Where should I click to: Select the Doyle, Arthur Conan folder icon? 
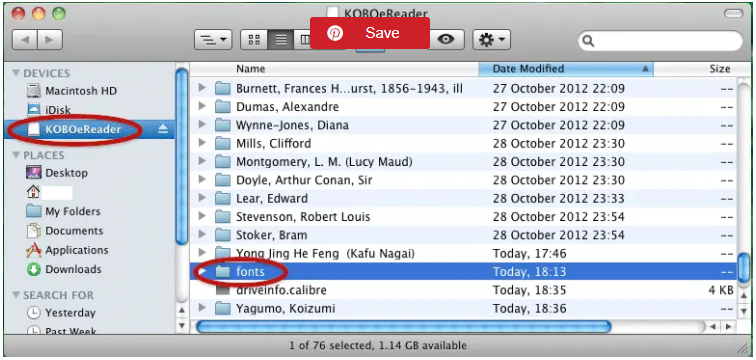tap(222, 180)
